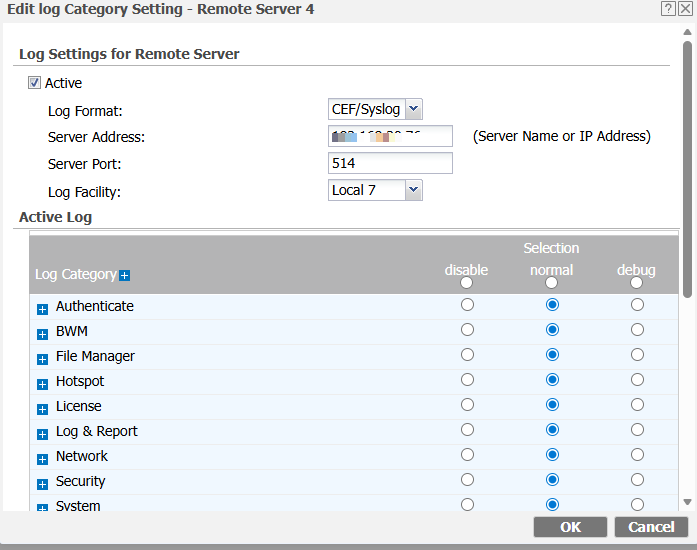
Task: Click the vertical scrollbar down arrow
Action: click(687, 502)
